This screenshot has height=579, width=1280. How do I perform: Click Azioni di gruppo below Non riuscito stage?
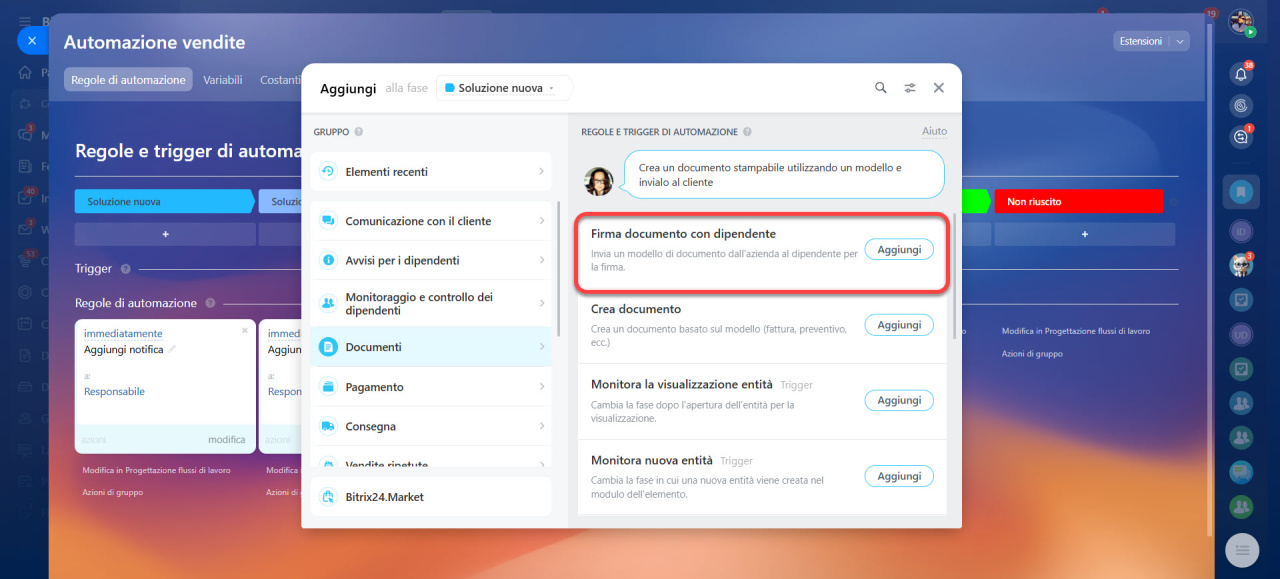(x=1032, y=354)
